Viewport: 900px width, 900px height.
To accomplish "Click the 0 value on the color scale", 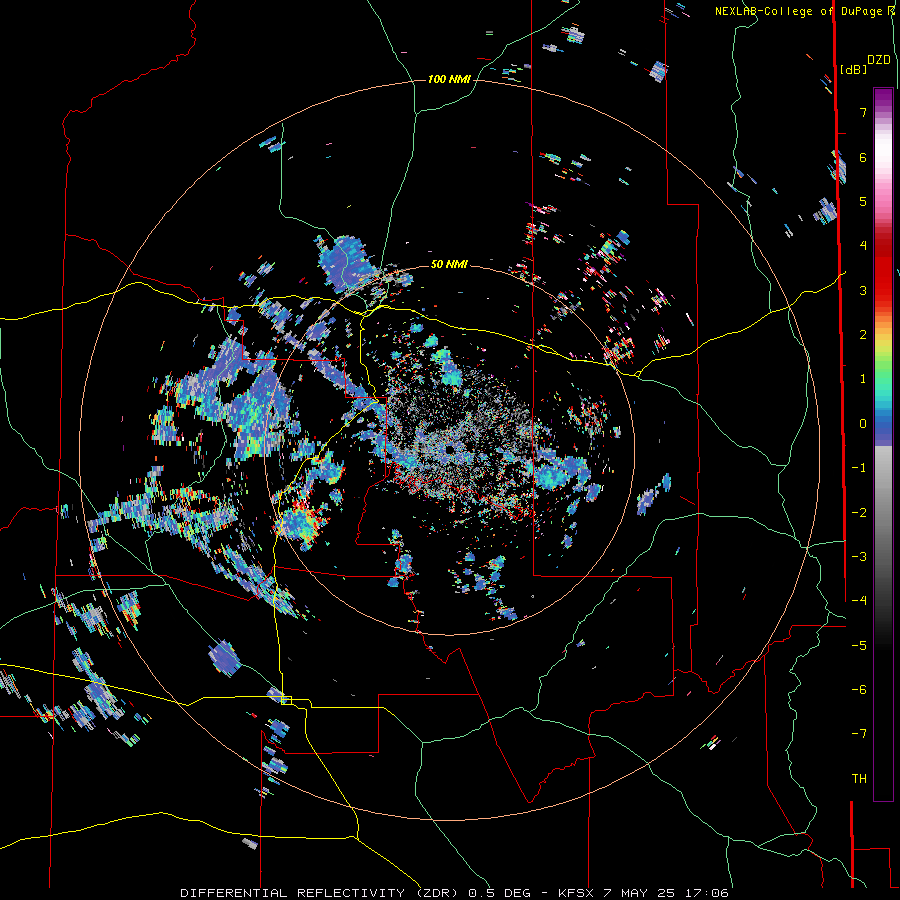I will click(x=863, y=424).
